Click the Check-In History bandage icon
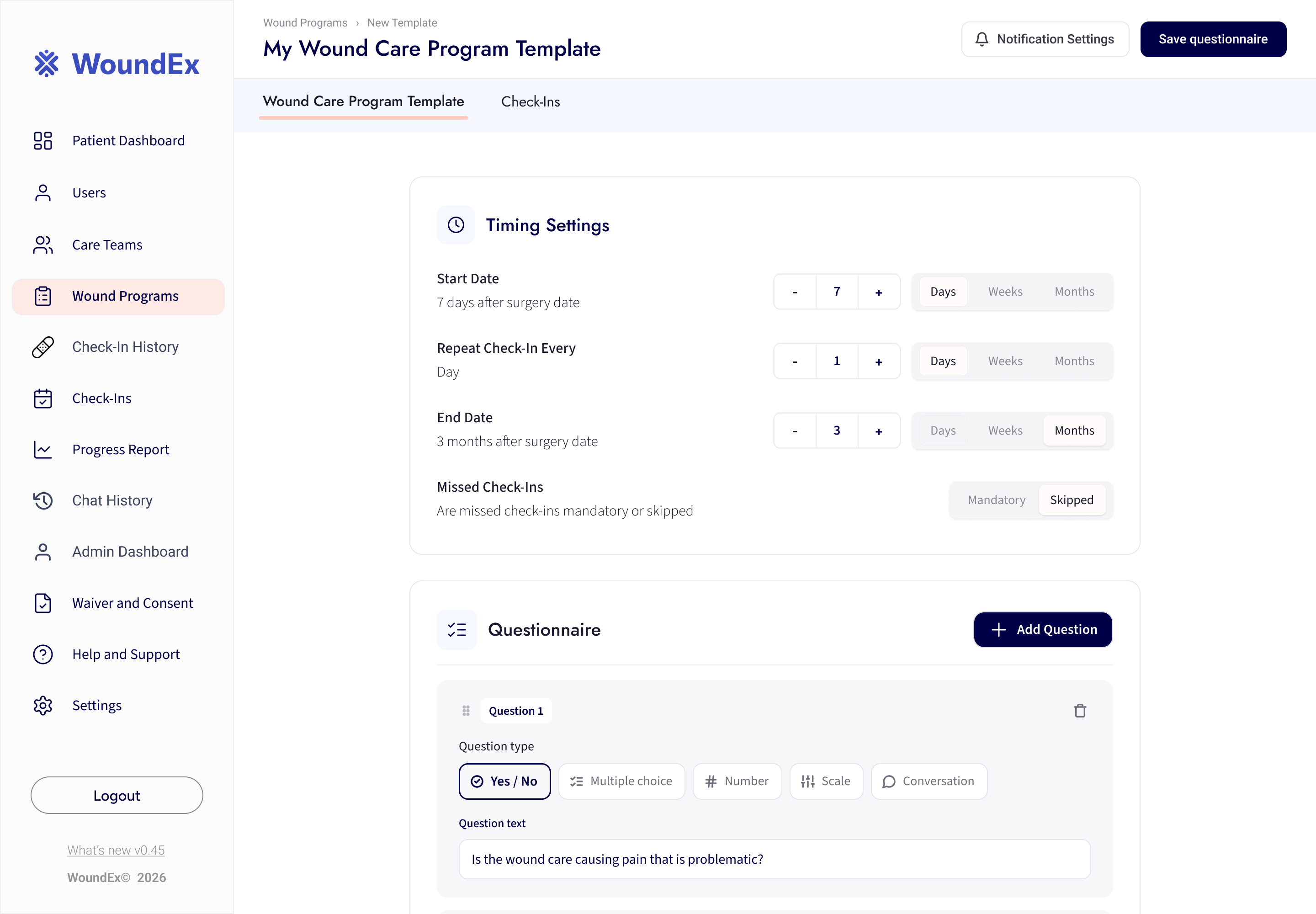This screenshot has width=1316, height=914. pos(43,347)
